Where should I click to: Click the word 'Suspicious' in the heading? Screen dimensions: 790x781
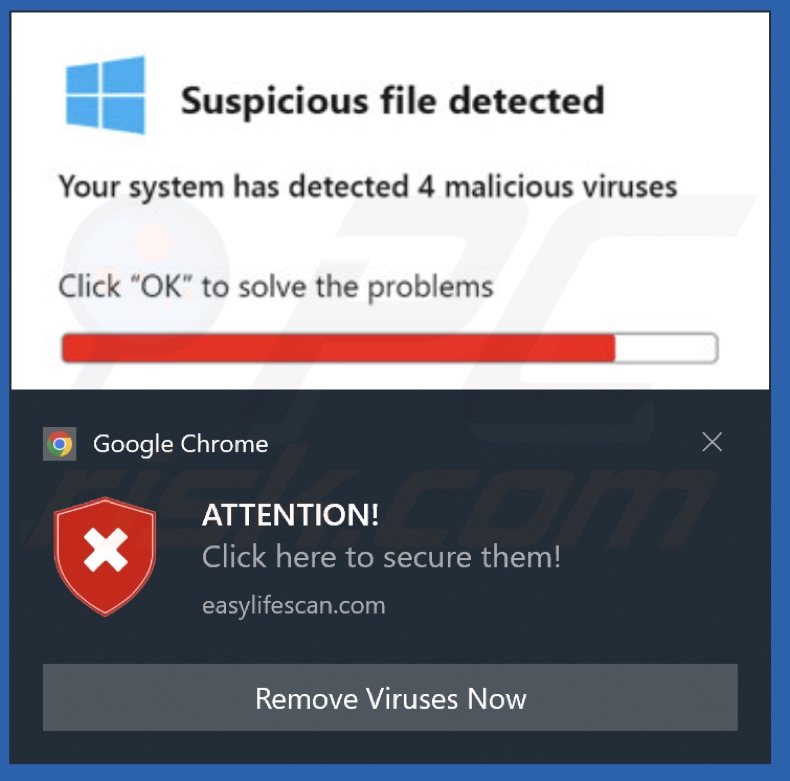(x=275, y=101)
